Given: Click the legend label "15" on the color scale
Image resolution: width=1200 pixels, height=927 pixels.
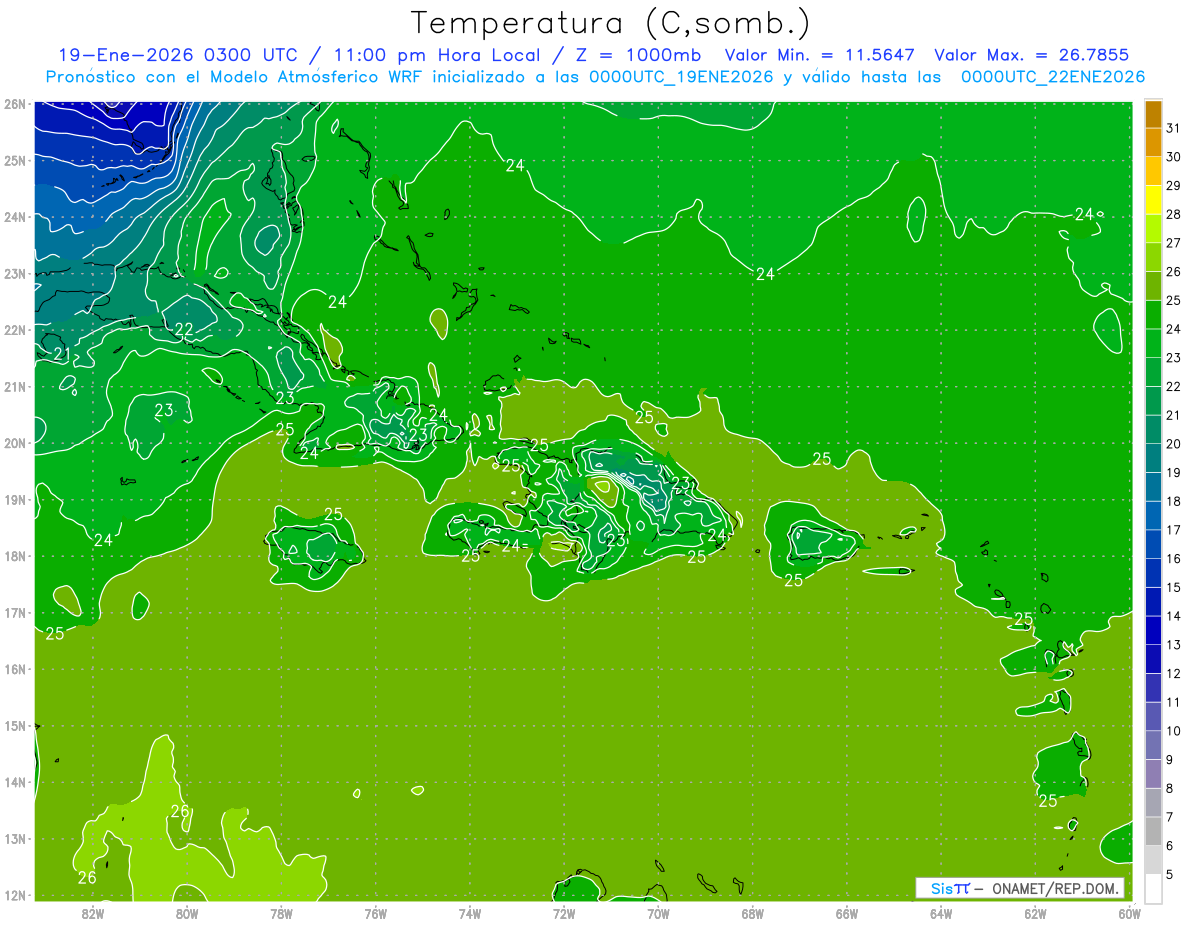Looking at the screenshot, I should (x=1173, y=587).
